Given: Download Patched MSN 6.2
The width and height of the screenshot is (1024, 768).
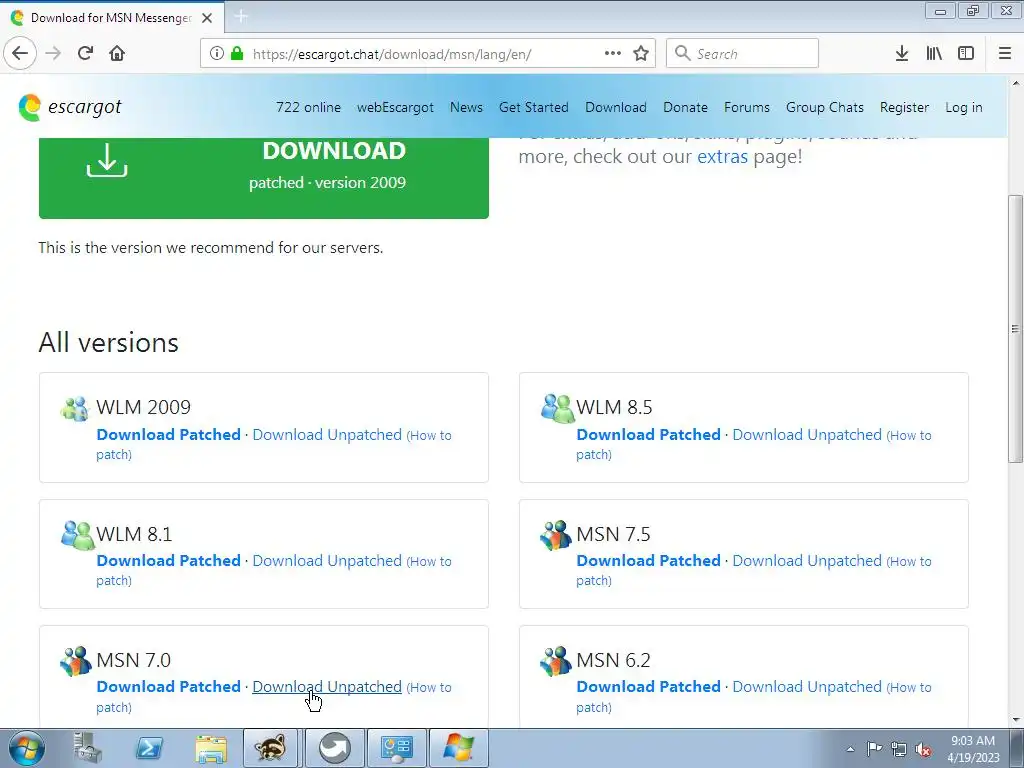Looking at the screenshot, I should point(648,687).
